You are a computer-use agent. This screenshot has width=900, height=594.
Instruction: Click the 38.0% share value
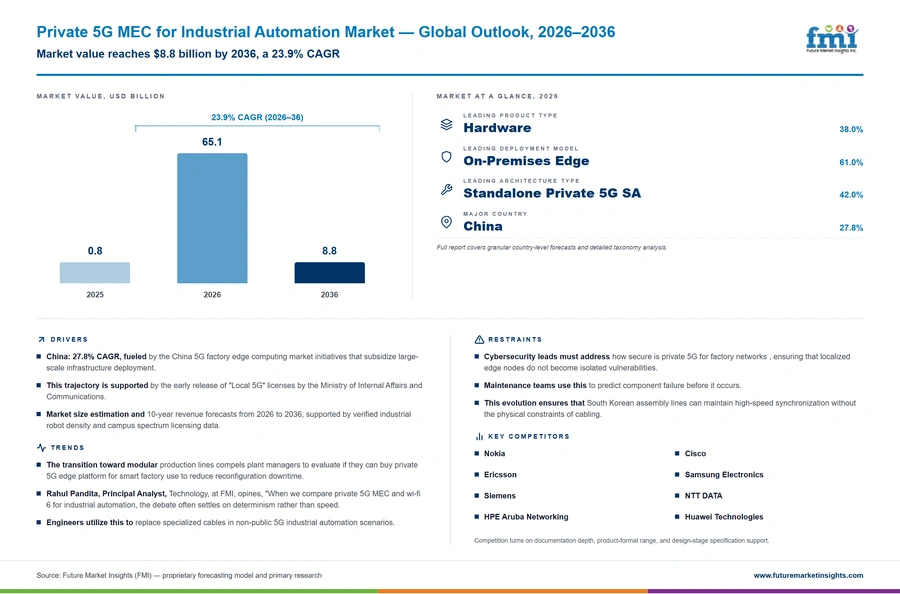(x=851, y=130)
